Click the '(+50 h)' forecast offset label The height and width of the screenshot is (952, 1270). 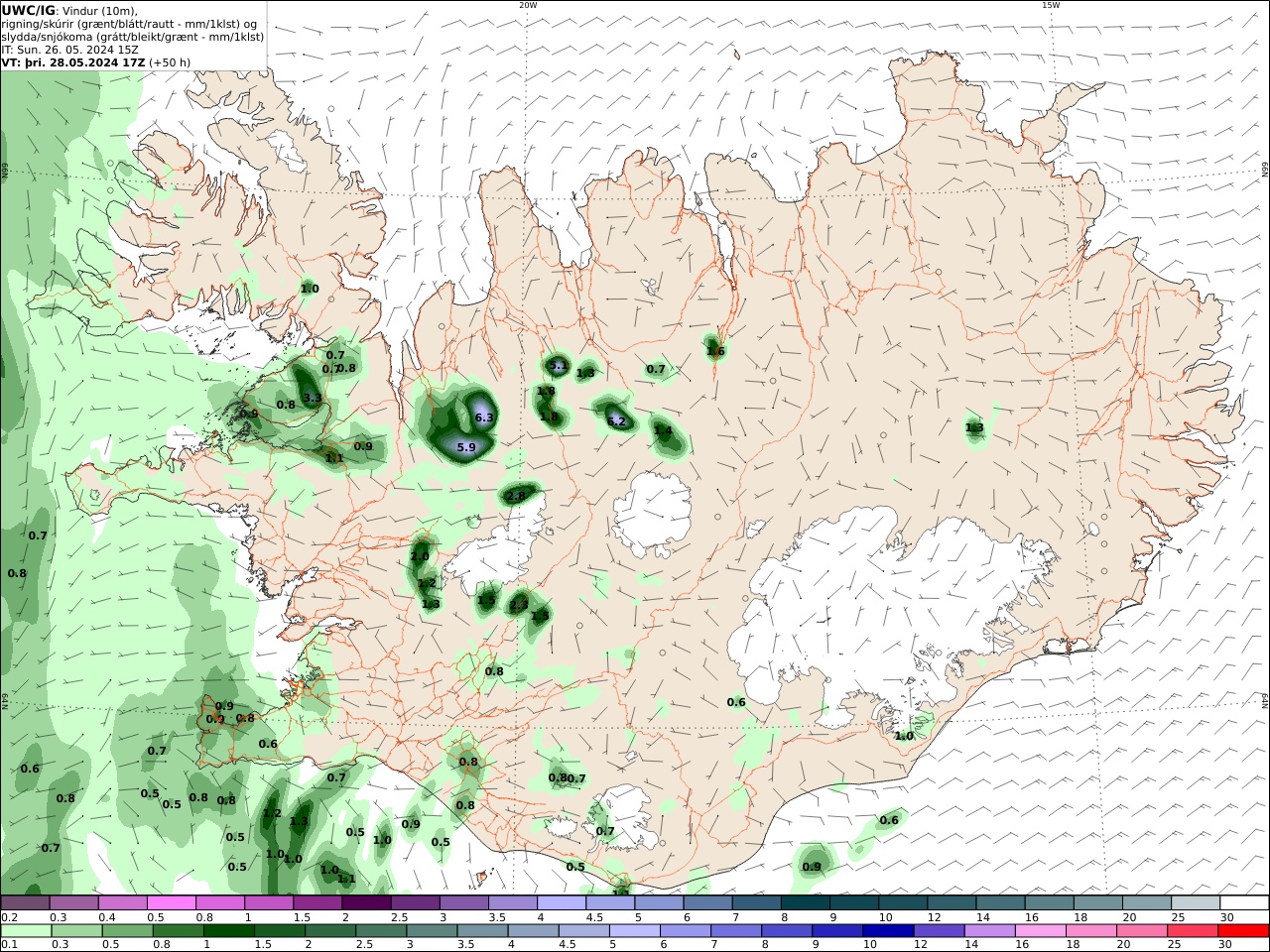pos(170,62)
